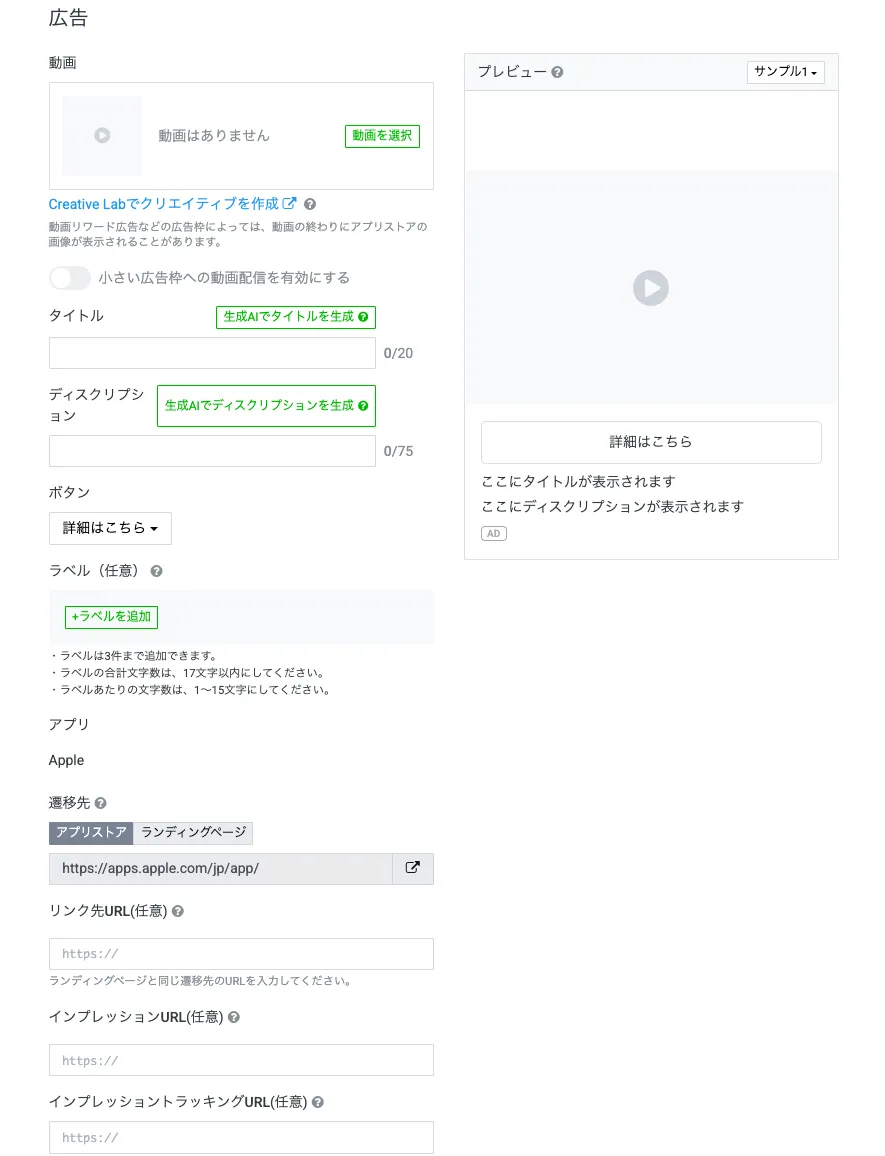Click help icon next to 遷移先

101,803
